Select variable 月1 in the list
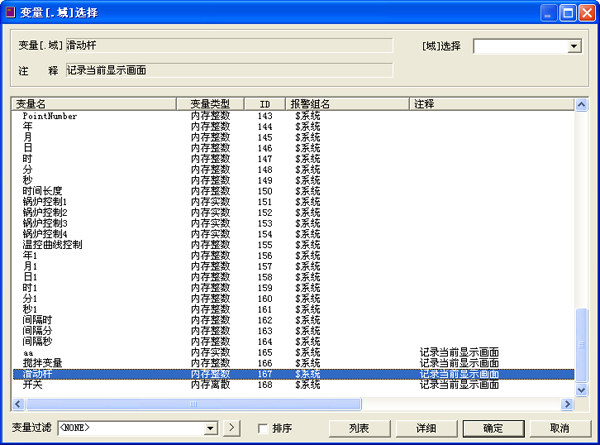The height and width of the screenshot is (445, 600). click(x=293, y=266)
